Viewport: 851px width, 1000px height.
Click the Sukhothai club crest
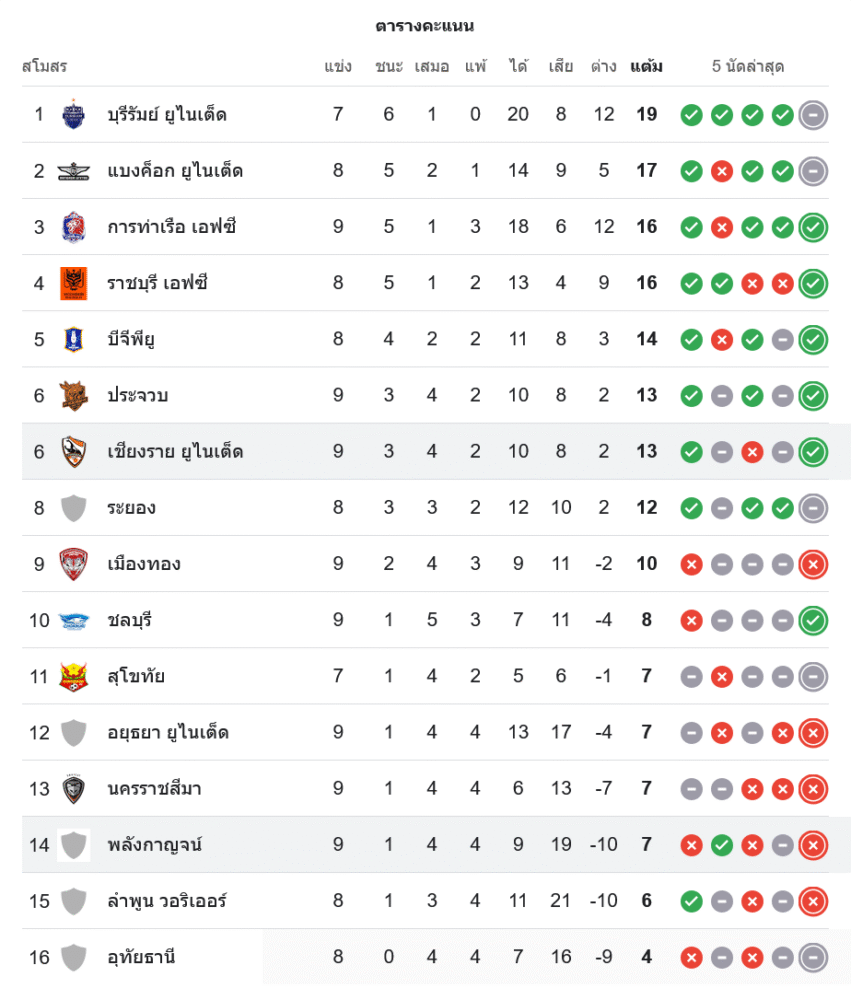tap(73, 676)
